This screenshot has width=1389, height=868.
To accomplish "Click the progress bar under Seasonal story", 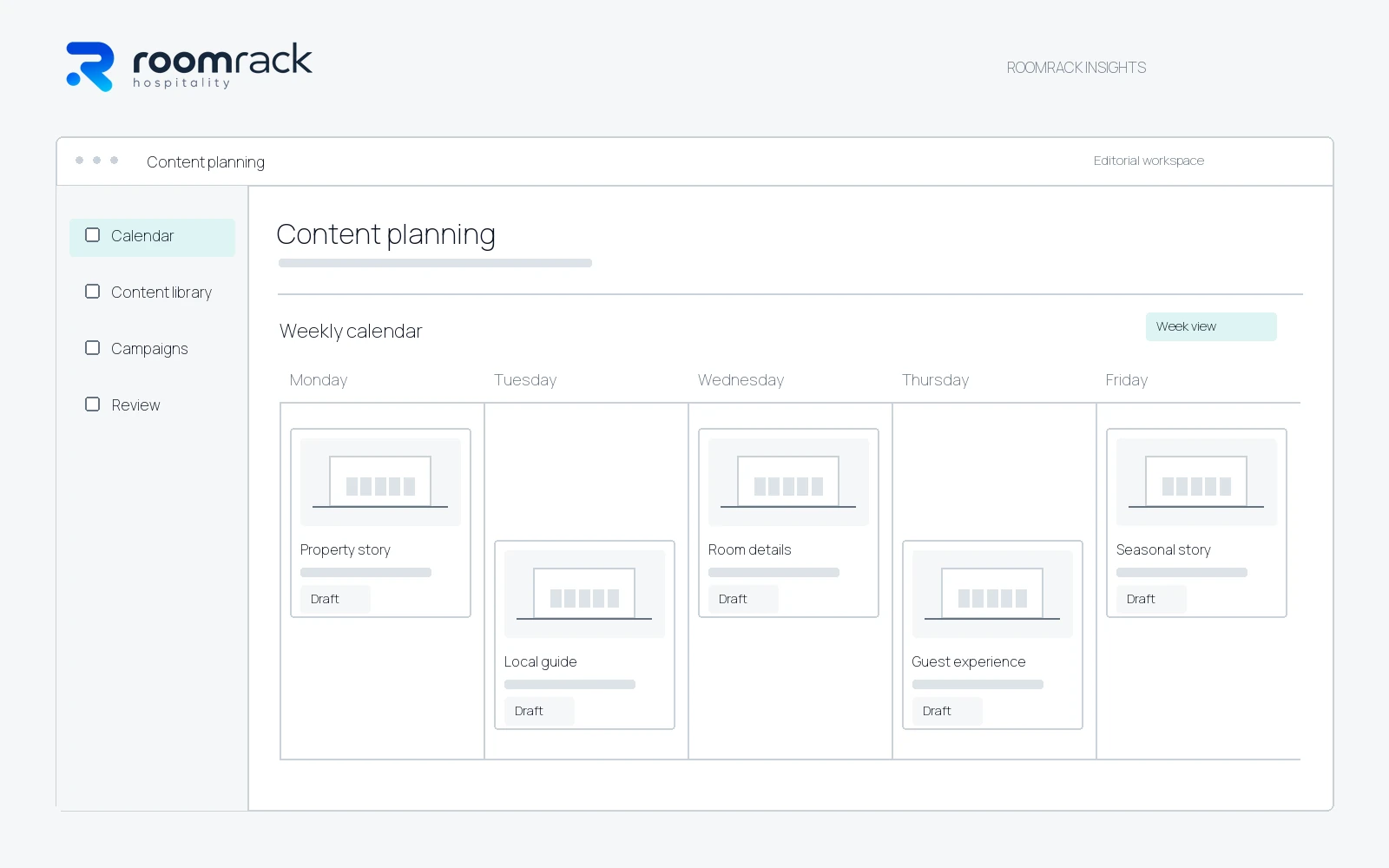I will pyautogui.click(x=1182, y=573).
